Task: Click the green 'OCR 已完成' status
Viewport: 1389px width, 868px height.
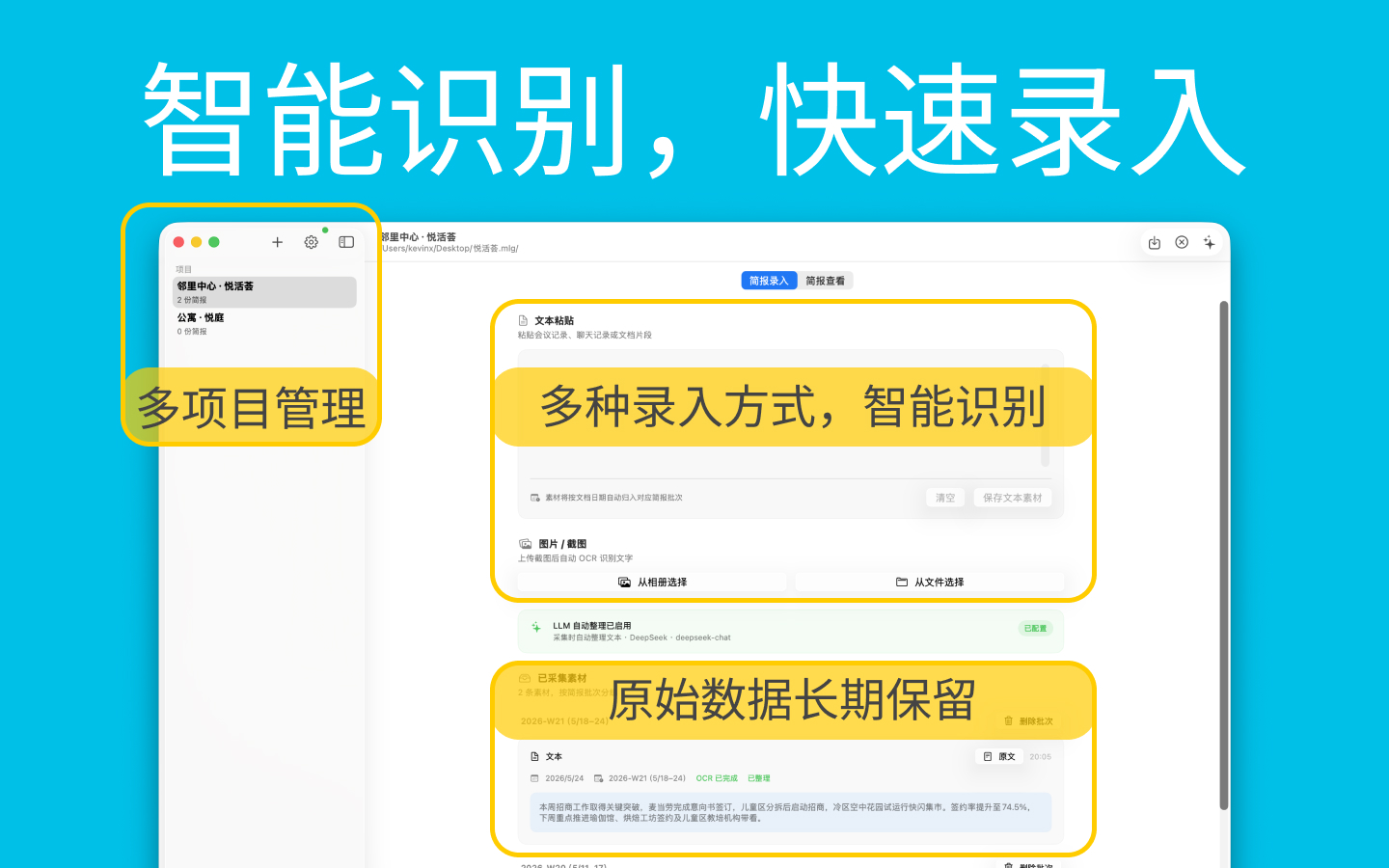Action: point(717,778)
